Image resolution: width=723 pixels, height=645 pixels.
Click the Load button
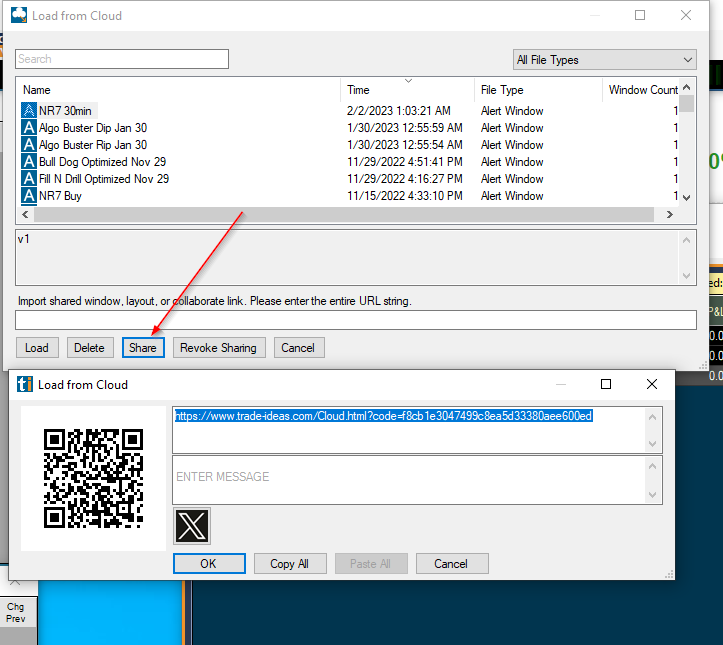[x=37, y=348]
